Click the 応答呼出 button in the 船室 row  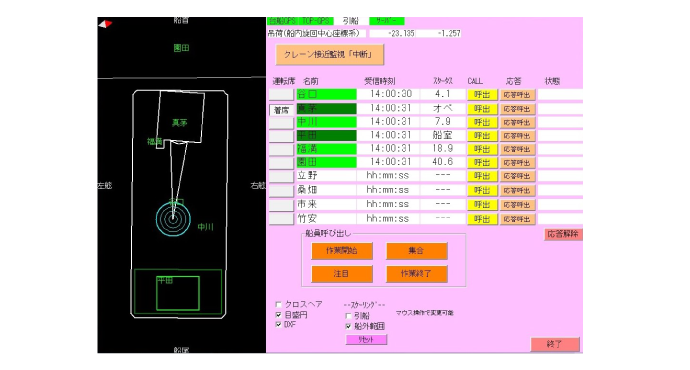518,136
